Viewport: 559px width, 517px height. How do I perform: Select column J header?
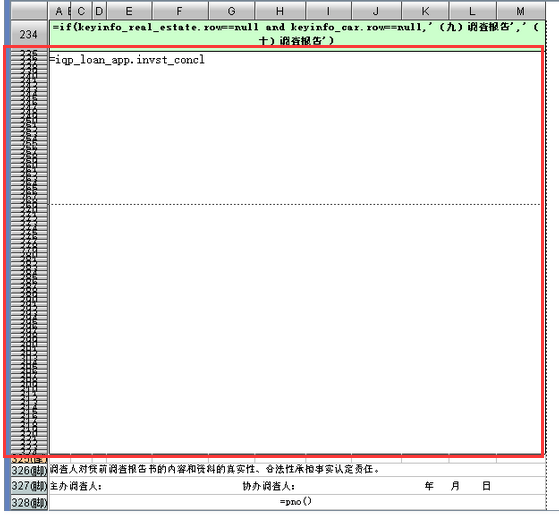tap(376, 11)
